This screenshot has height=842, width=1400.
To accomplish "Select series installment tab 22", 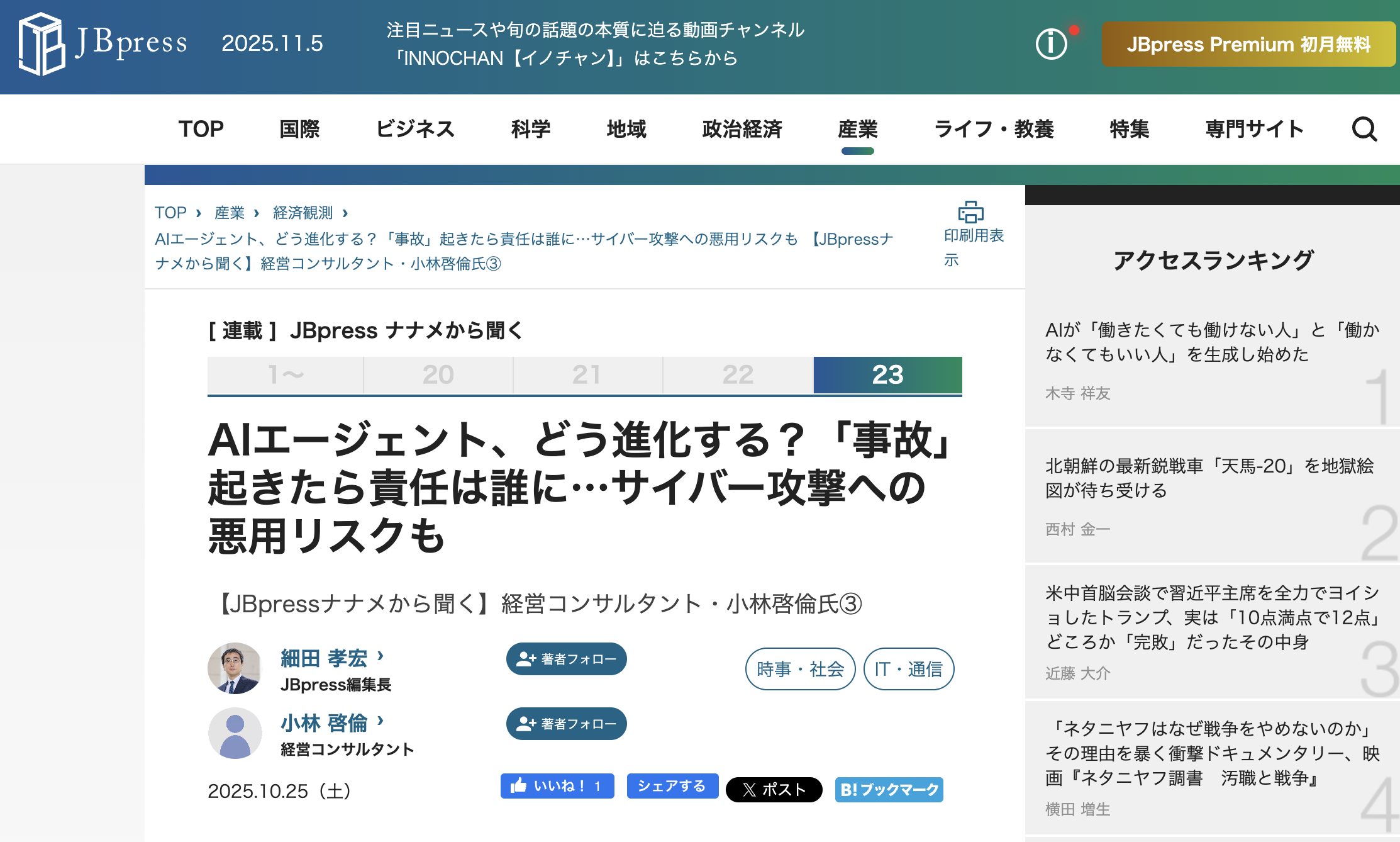I will 737,375.
